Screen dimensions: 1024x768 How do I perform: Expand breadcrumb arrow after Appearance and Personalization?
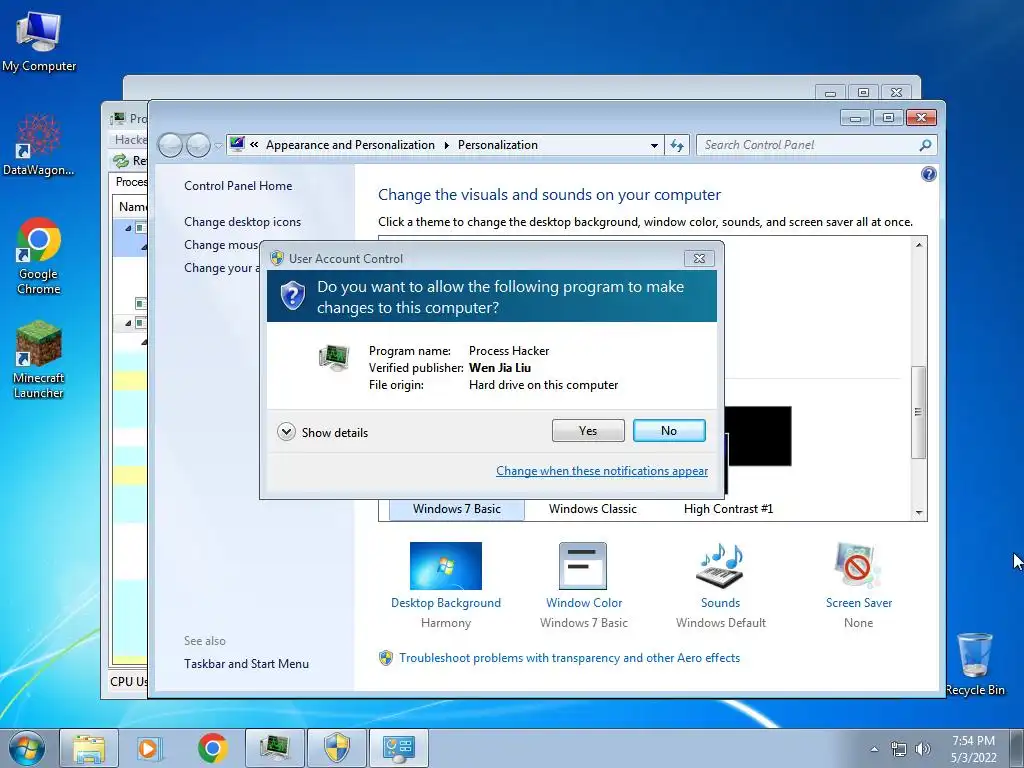pyautogui.click(x=447, y=145)
